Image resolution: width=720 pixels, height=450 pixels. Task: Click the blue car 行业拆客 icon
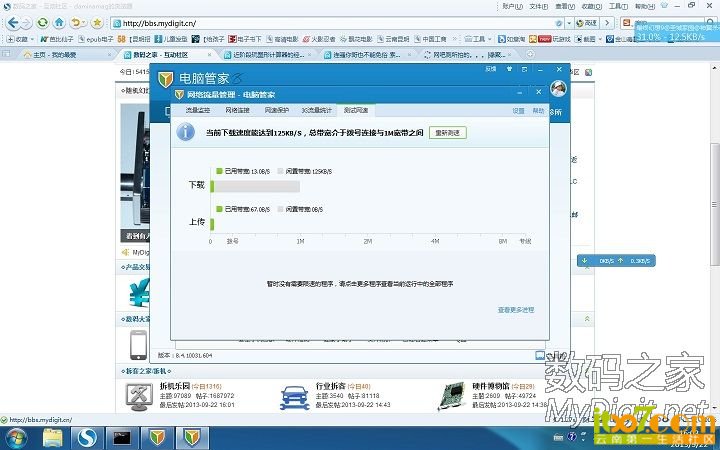pos(294,397)
